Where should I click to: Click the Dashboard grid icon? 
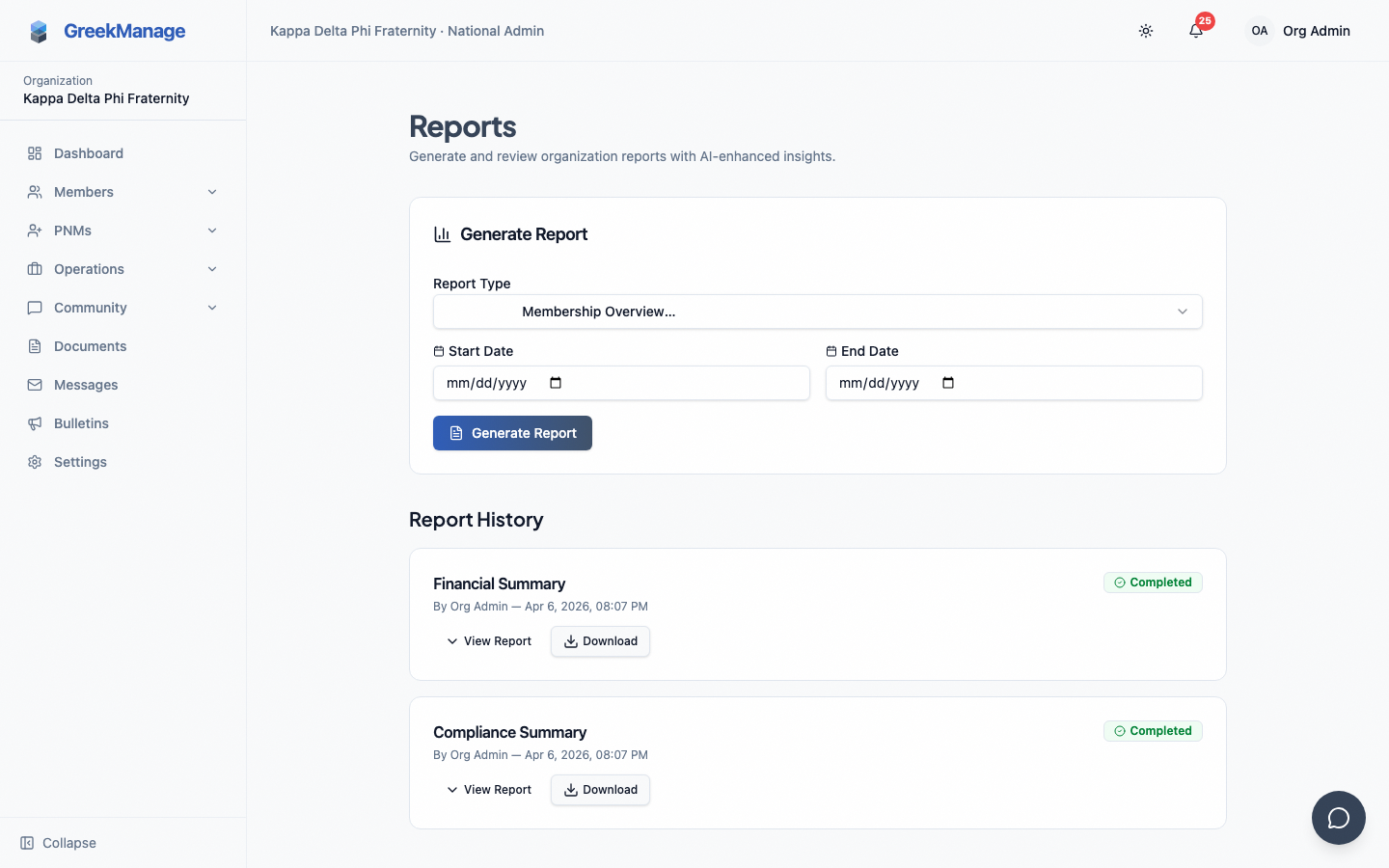(35, 153)
